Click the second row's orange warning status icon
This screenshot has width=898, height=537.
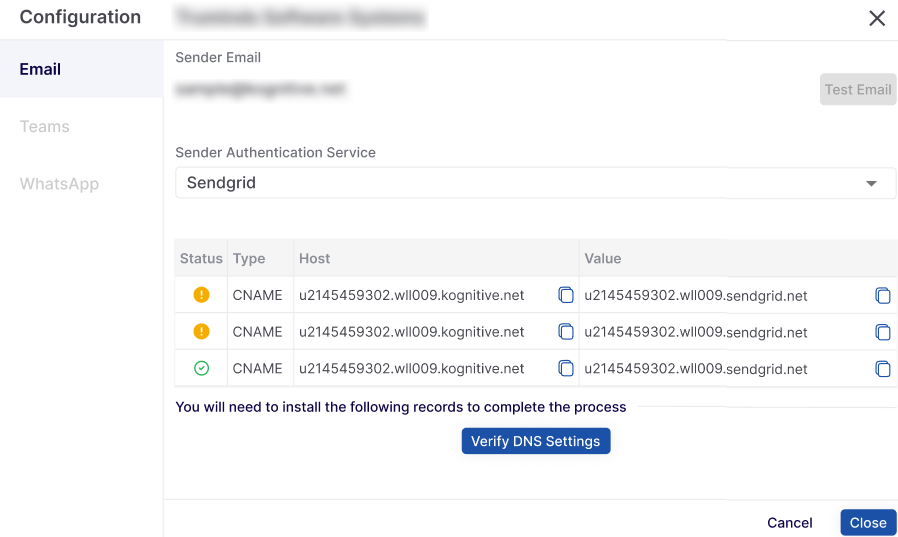point(201,332)
